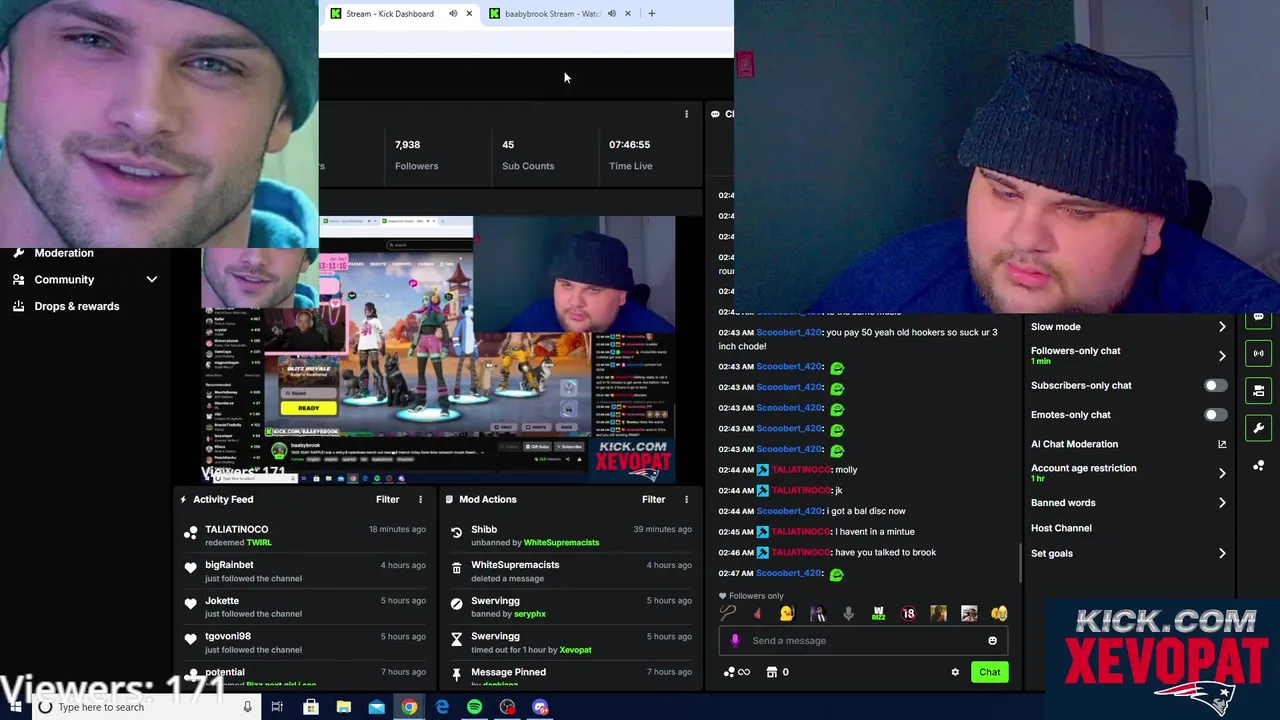
Task: Open TALIATINOCO username at 02:46 AM message
Action: (801, 552)
